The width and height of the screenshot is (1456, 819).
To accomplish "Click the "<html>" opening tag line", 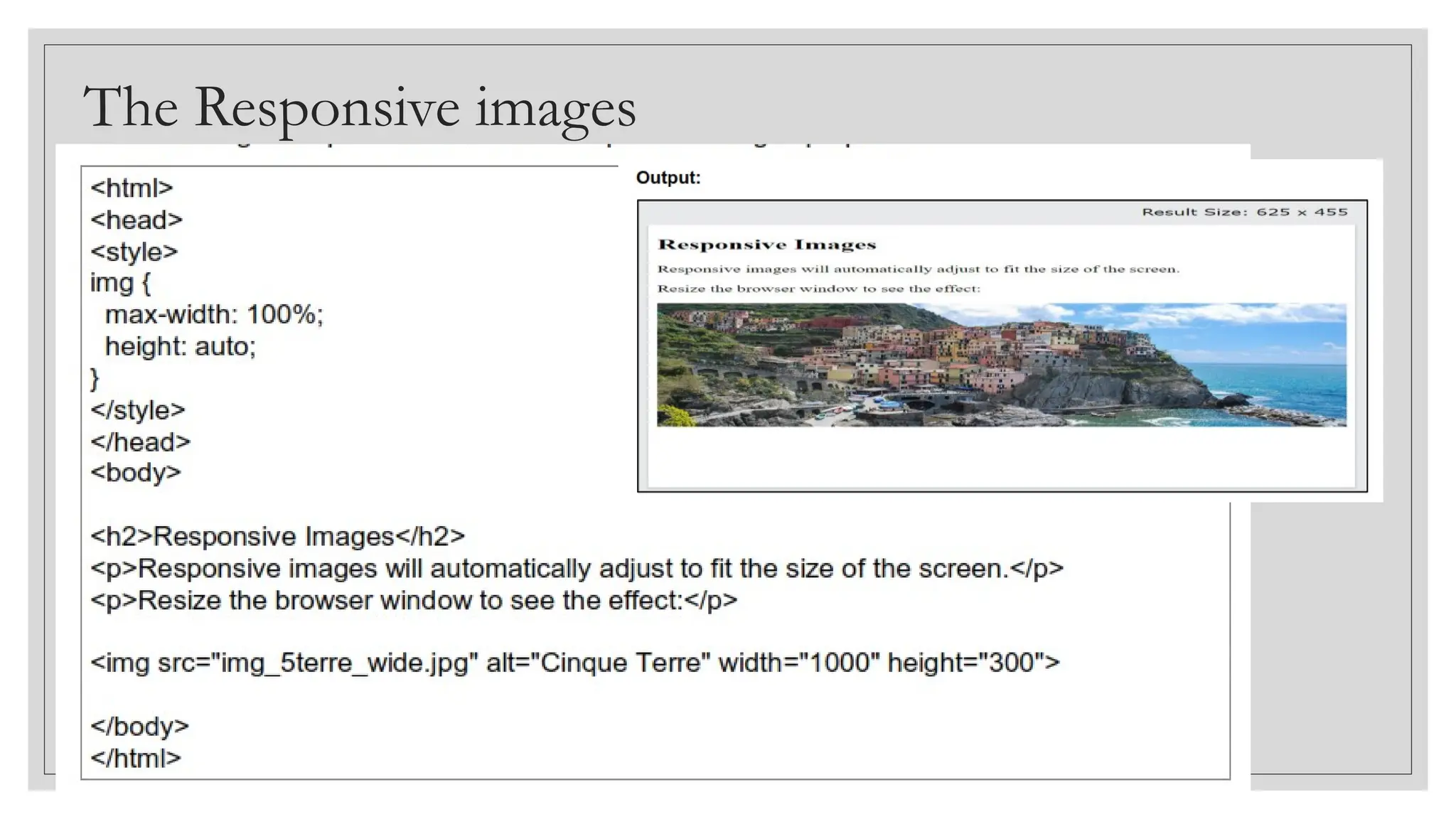I will (x=132, y=188).
